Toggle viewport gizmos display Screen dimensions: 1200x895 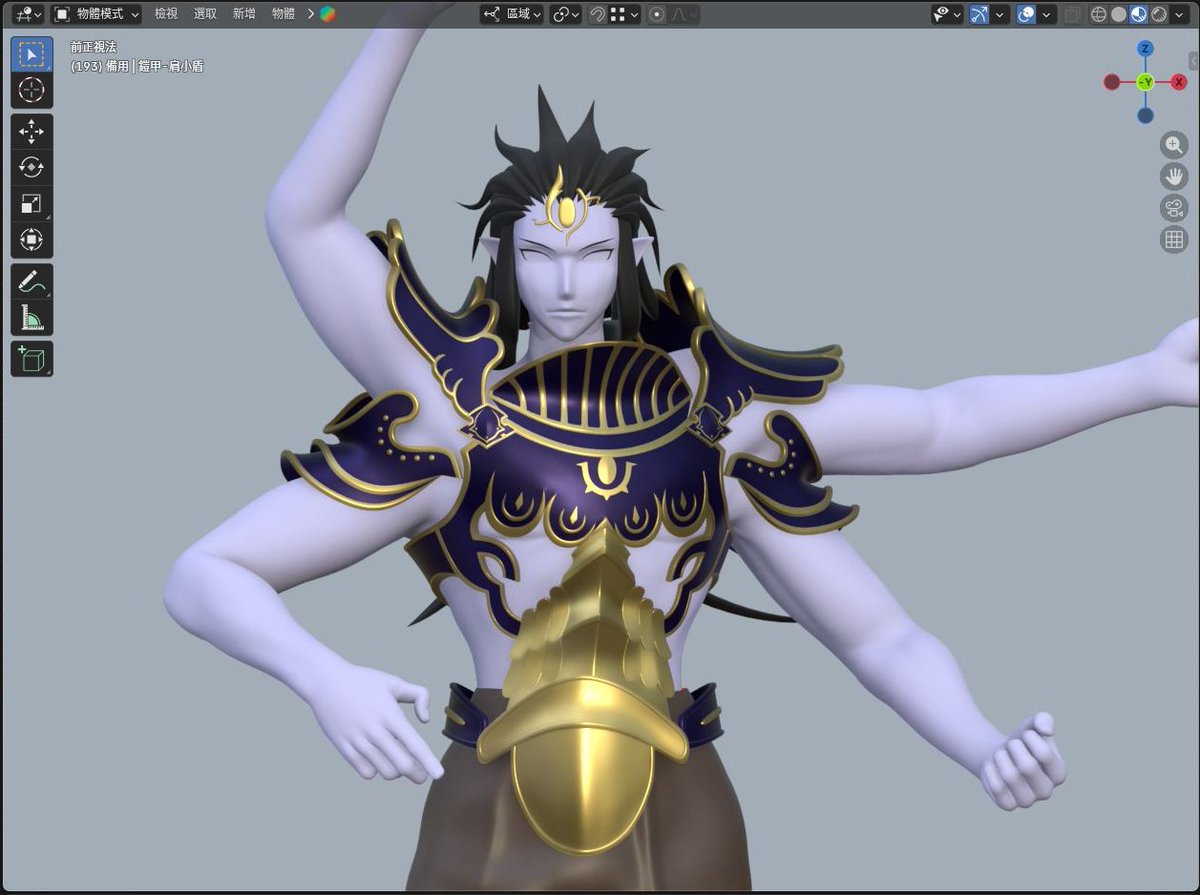pos(980,14)
